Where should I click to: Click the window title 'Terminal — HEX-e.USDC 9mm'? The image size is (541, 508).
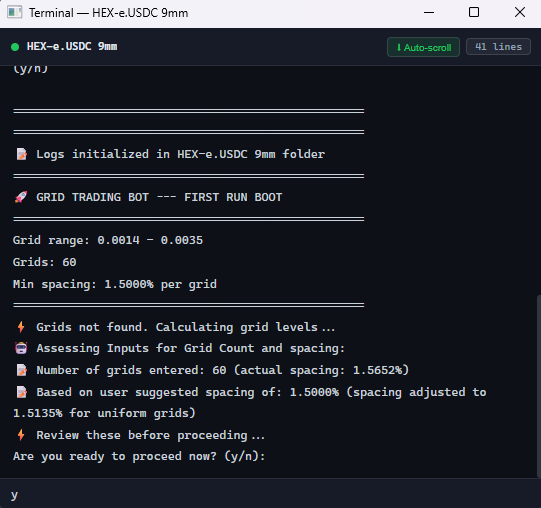[108, 13]
